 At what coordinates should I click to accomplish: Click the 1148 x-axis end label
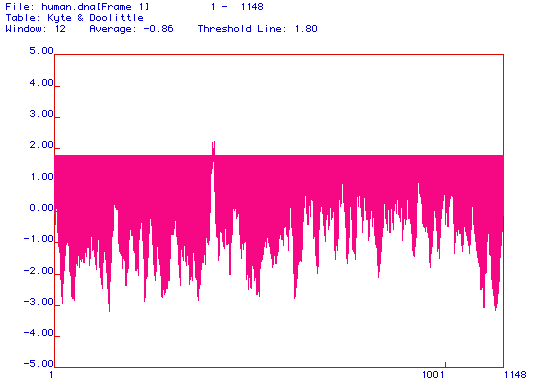pos(515,375)
